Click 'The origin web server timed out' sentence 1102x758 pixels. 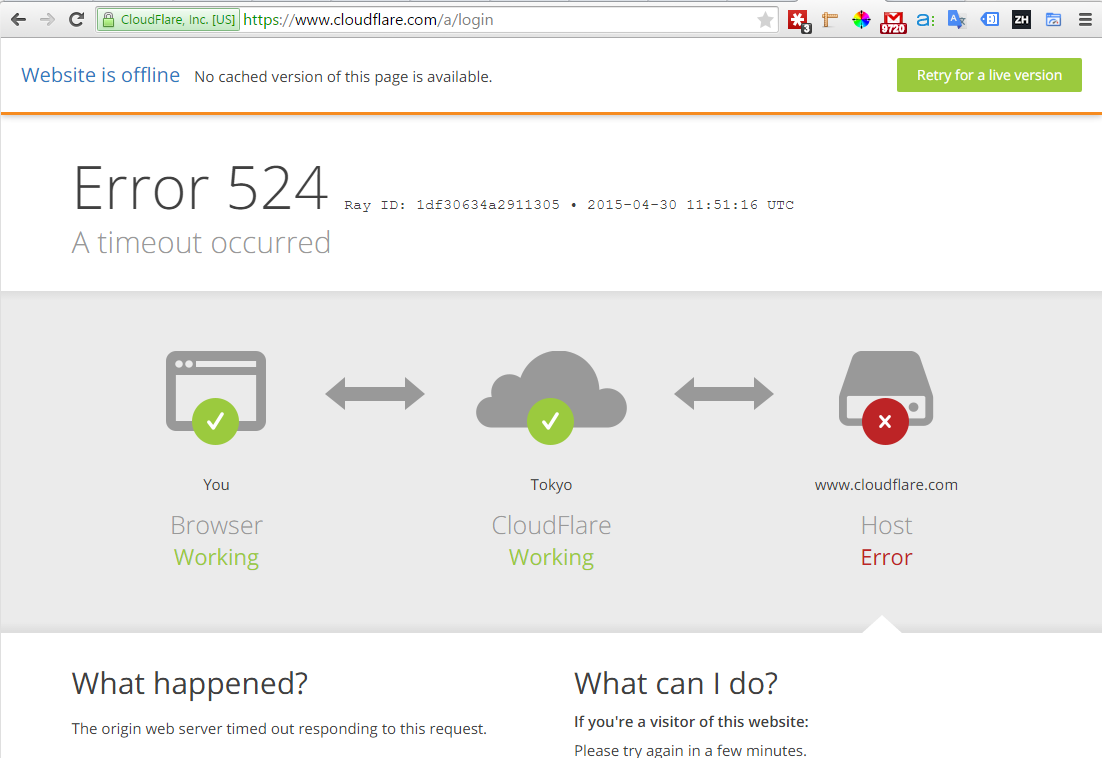[x=279, y=728]
